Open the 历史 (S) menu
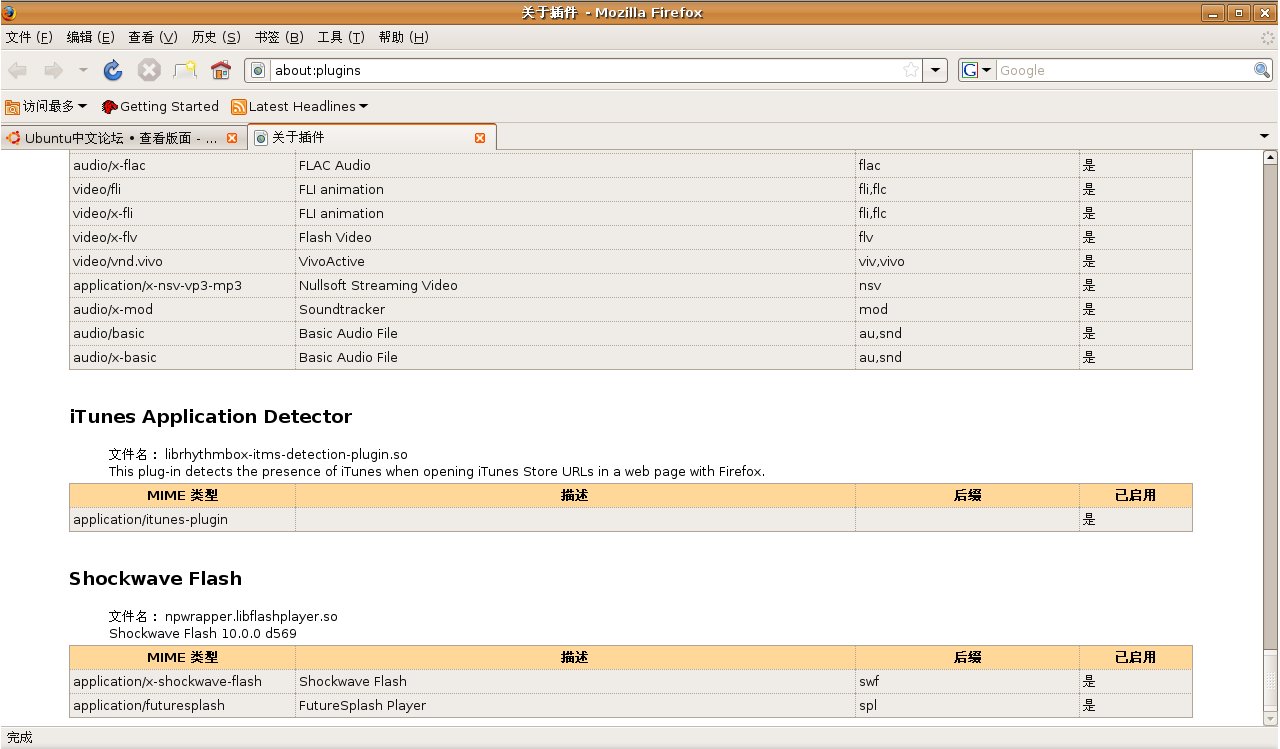 (216, 37)
